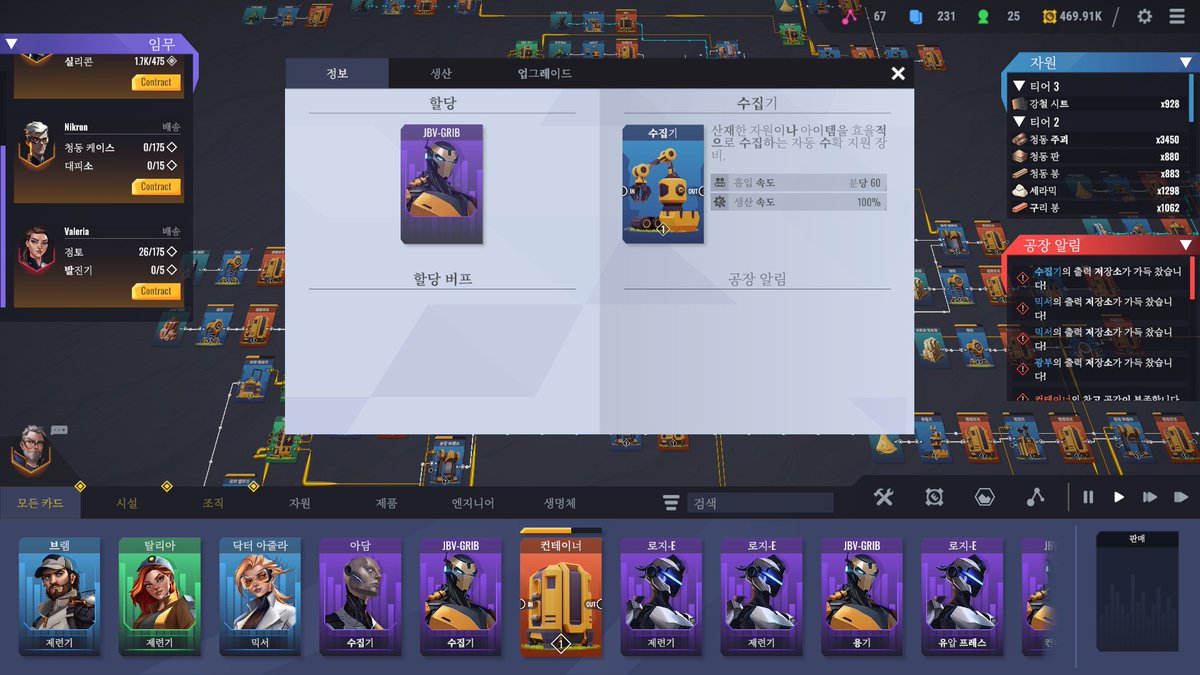The width and height of the screenshot is (1200, 675).
Task: Close the 수집기 info dialog
Action: point(898,73)
